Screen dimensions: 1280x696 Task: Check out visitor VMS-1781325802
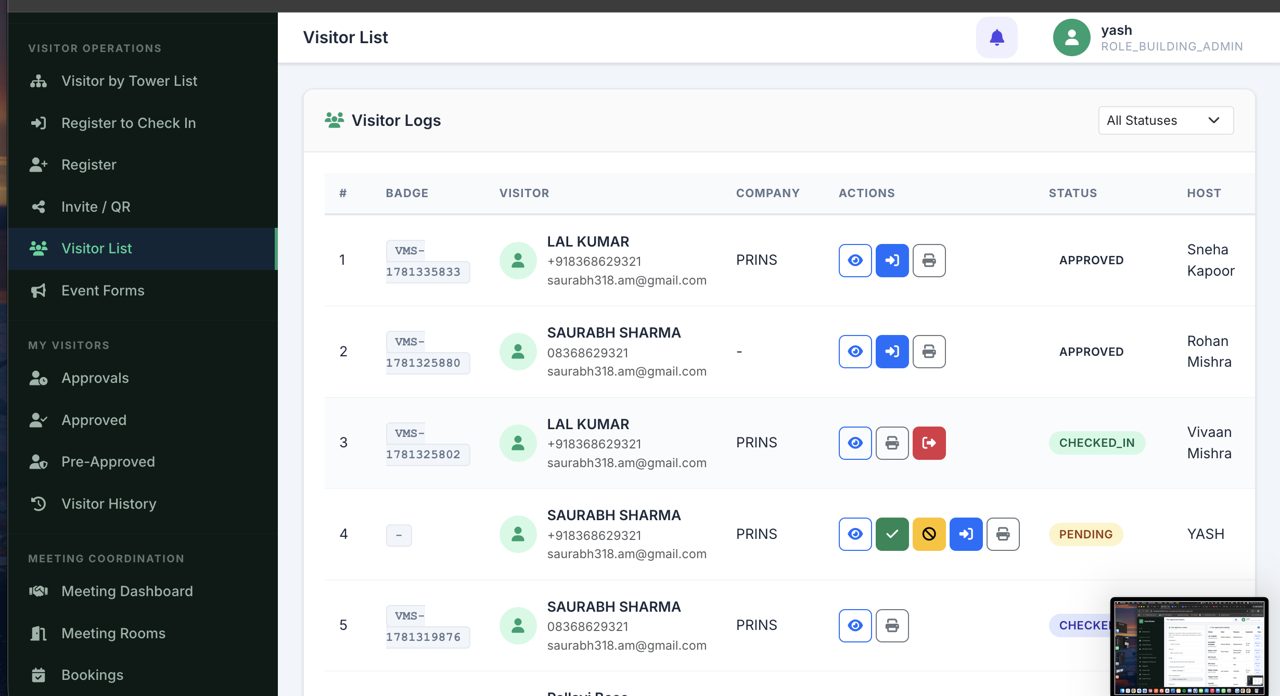click(929, 443)
